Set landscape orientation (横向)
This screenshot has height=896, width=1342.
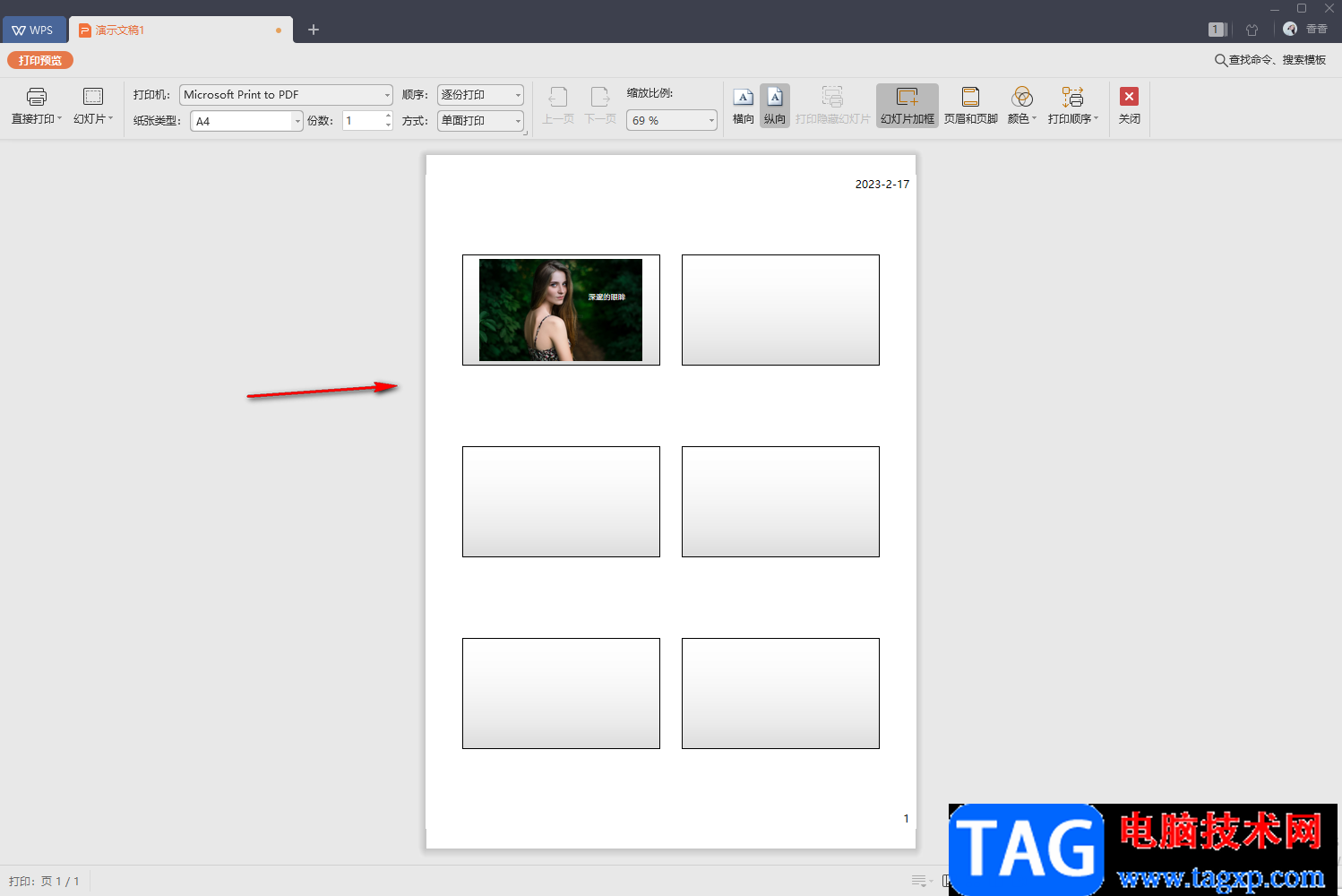coord(744,106)
